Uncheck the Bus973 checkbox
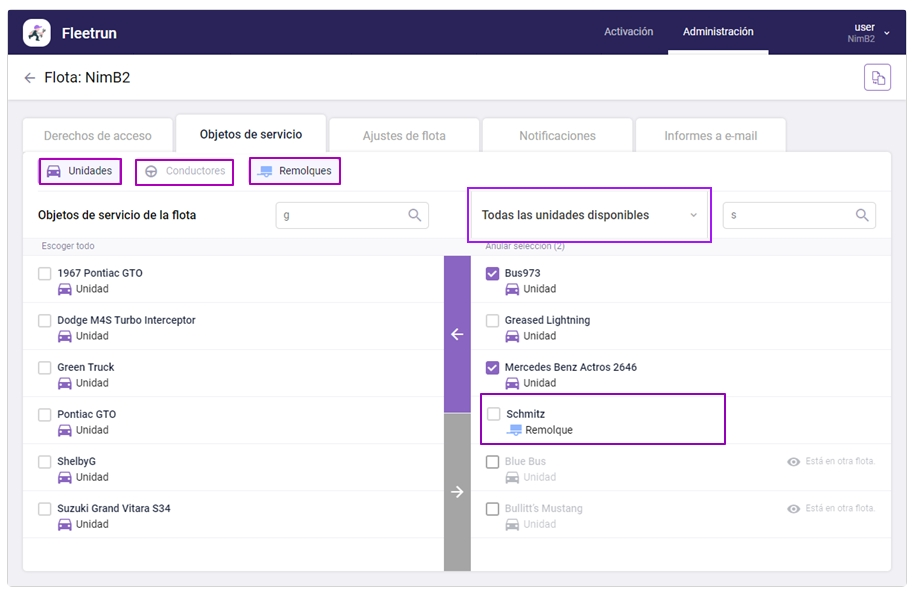Screen dimensions: 913x596 [x=492, y=274]
